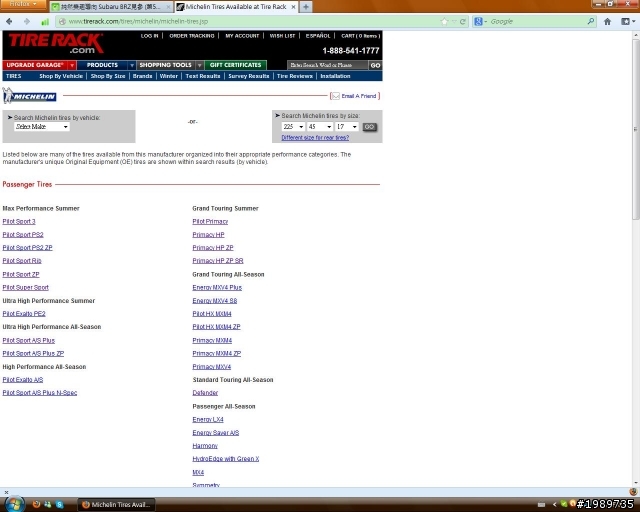Open the Select Make dropdown
Image resolution: width=640 pixels, height=512 pixels.
[x=42, y=127]
